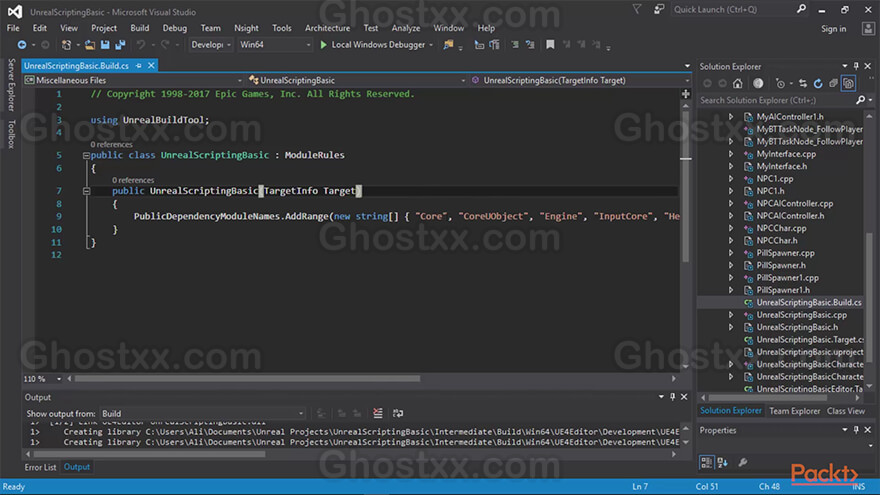880x495 pixels.
Task: Open the Architecture menu
Action: (x=327, y=28)
